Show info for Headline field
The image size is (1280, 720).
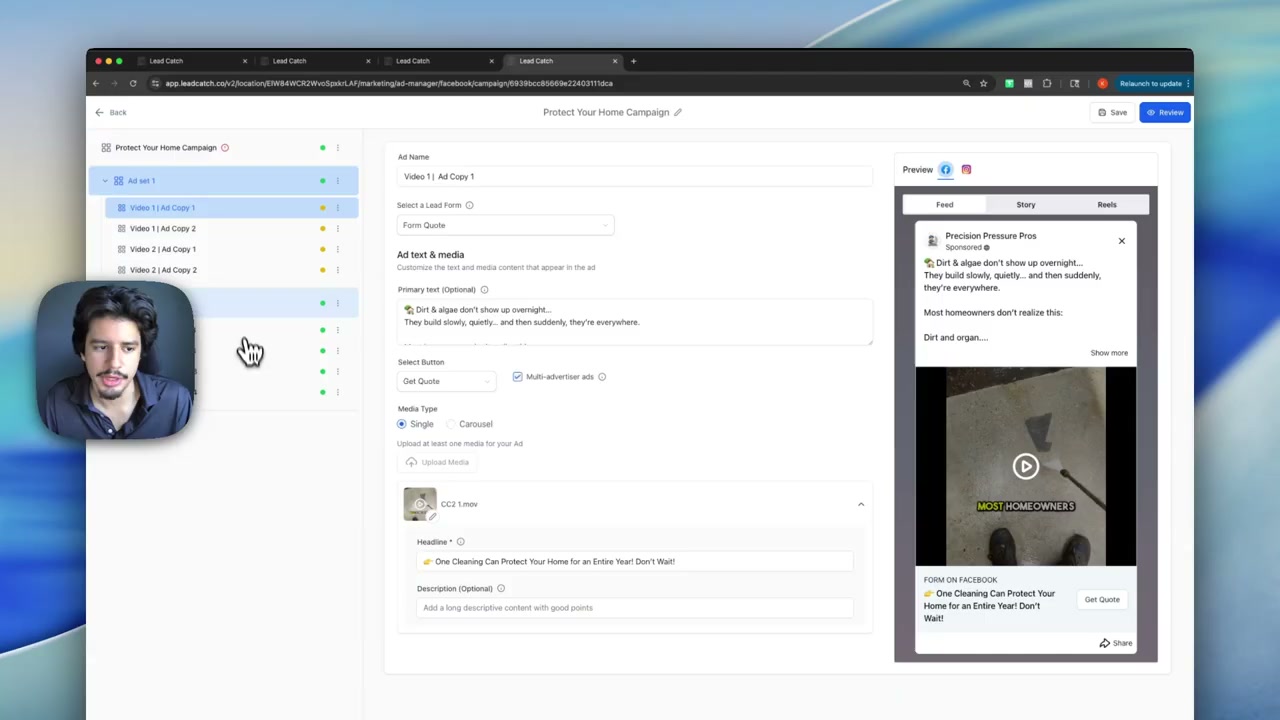coord(460,542)
